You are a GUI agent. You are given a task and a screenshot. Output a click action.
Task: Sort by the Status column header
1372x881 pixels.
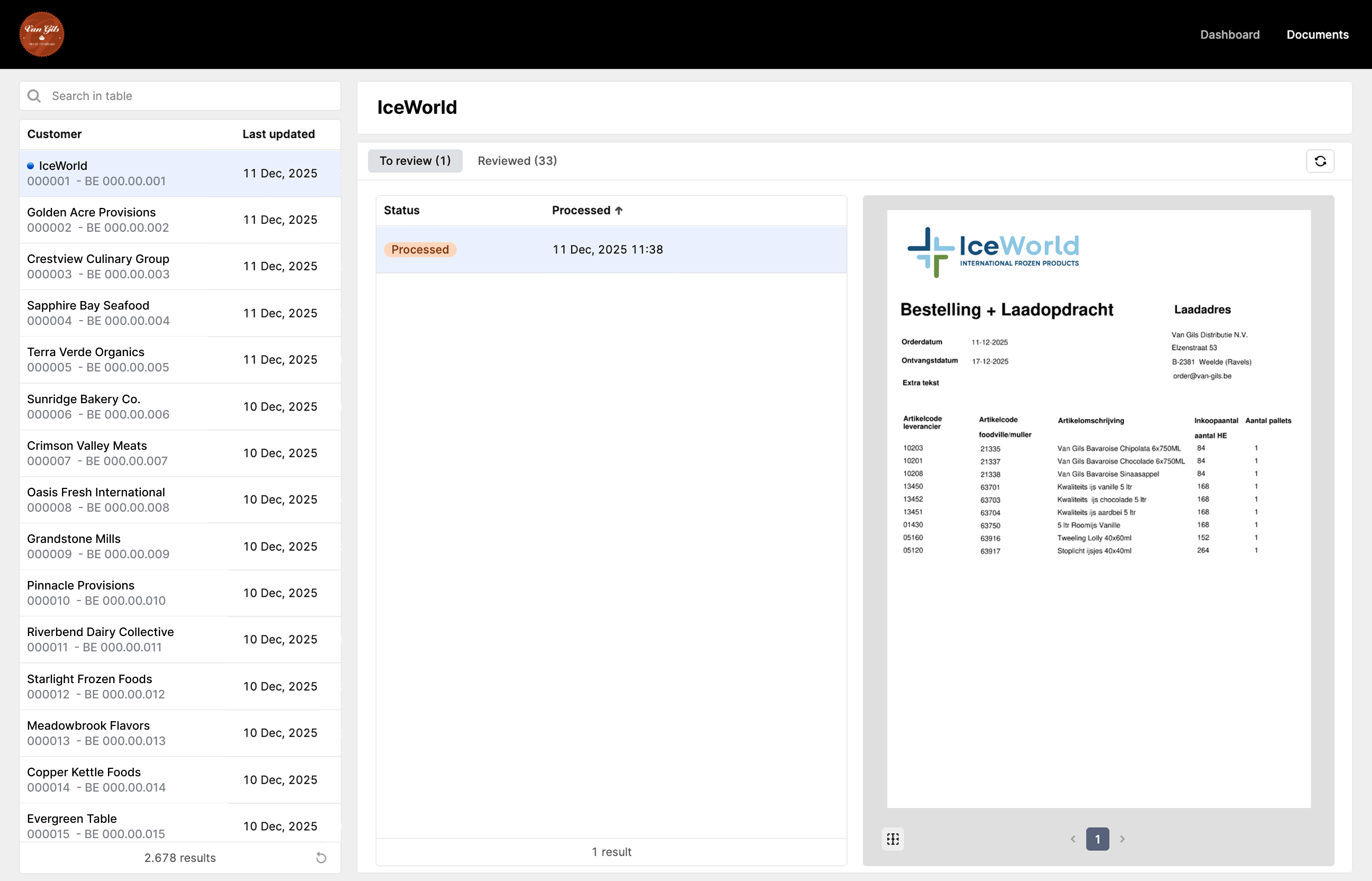(402, 211)
